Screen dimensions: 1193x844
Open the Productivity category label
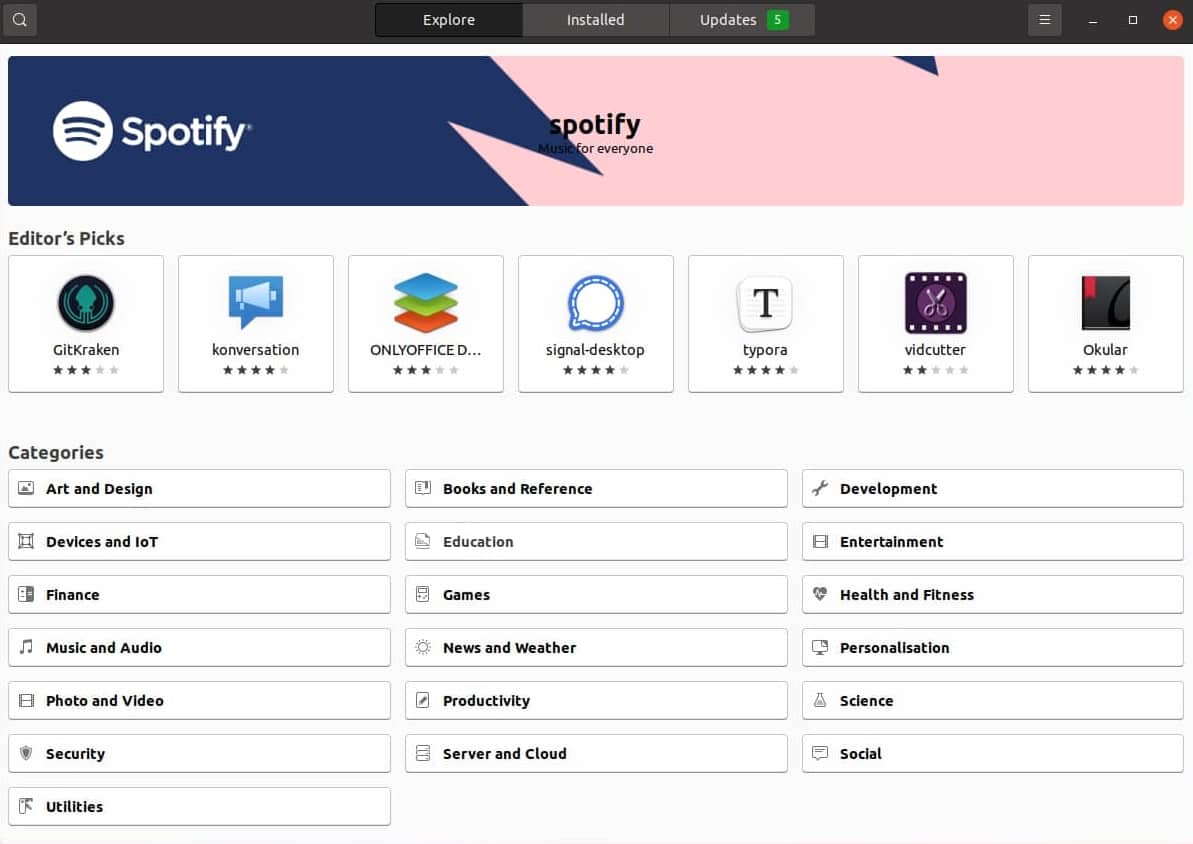point(486,701)
